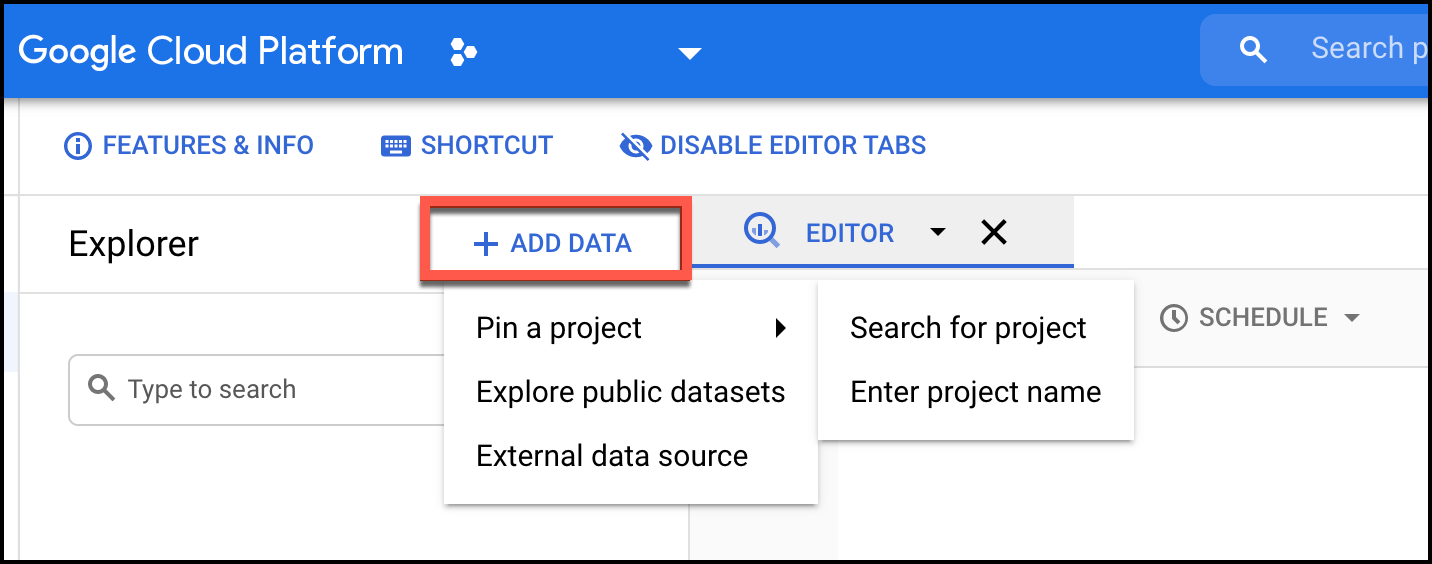Viewport: 1432px width, 564px height.
Task: Toggle Disable Editor Tabs eye icon
Action: tap(635, 146)
